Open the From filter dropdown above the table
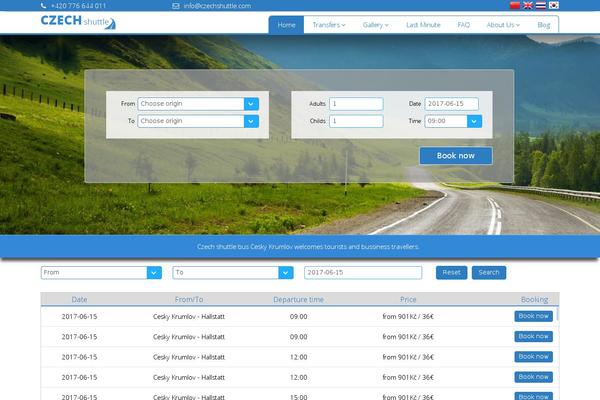Screen dimensions: 600x400 point(101,273)
